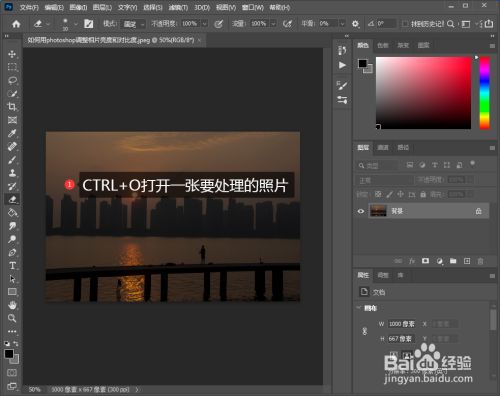Click the share icon at top right
500x396 pixels.
pyautogui.click(x=489, y=23)
